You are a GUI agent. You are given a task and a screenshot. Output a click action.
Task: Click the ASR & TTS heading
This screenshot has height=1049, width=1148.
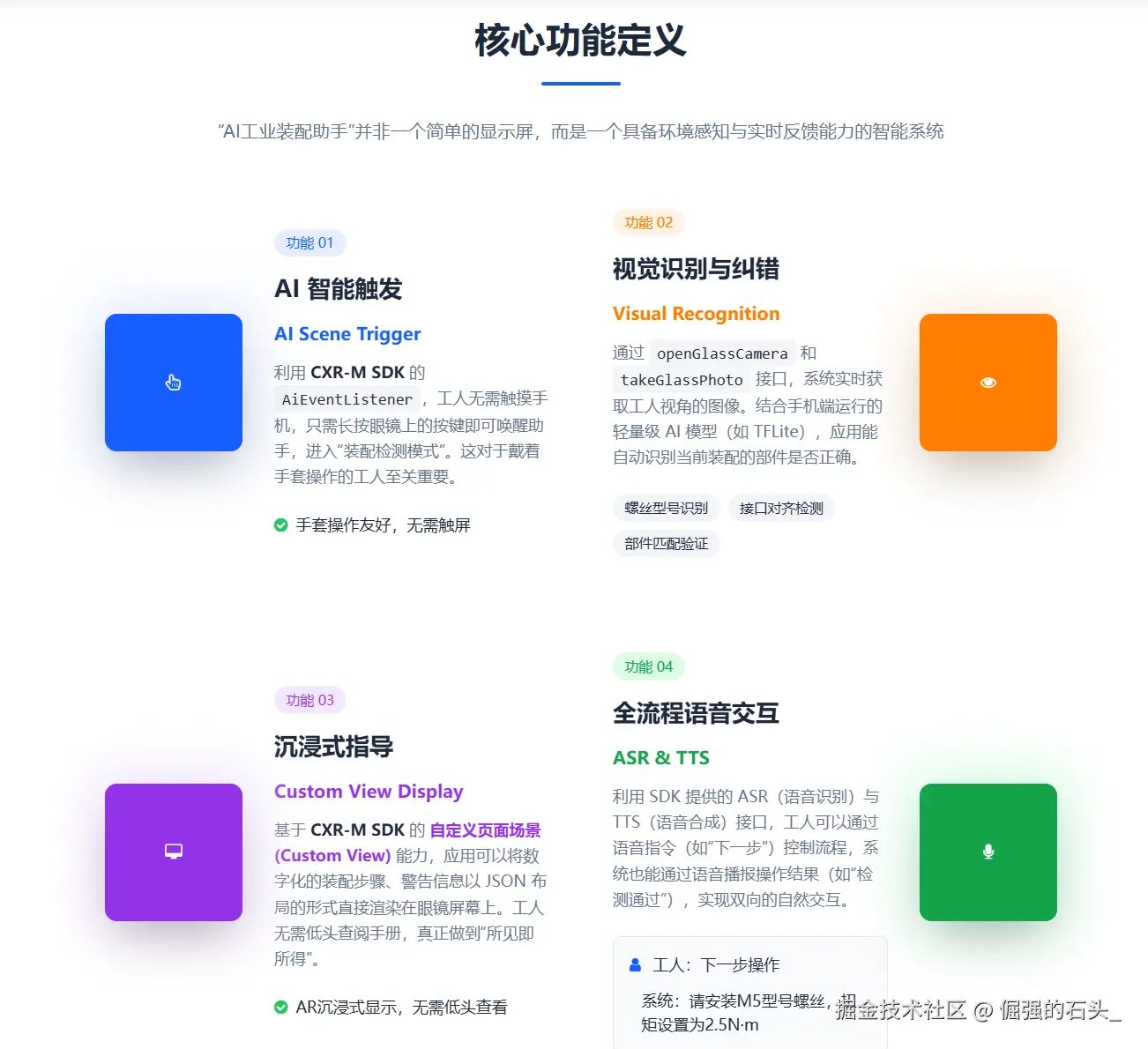(x=661, y=758)
